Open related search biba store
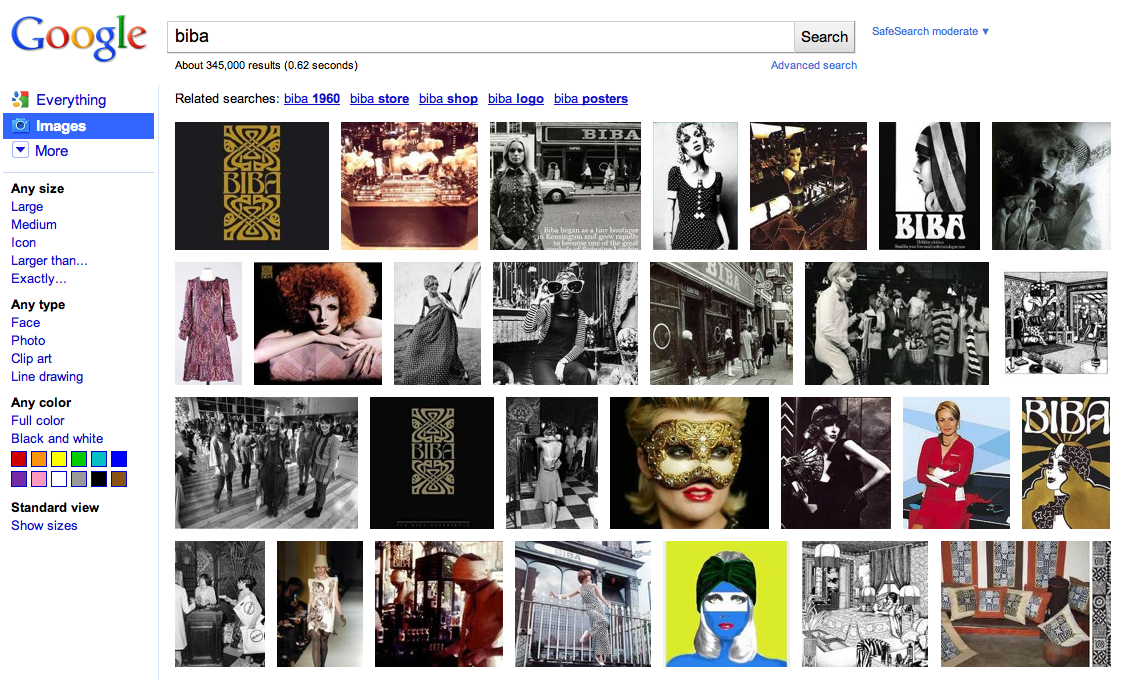This screenshot has width=1127, height=680. click(380, 98)
